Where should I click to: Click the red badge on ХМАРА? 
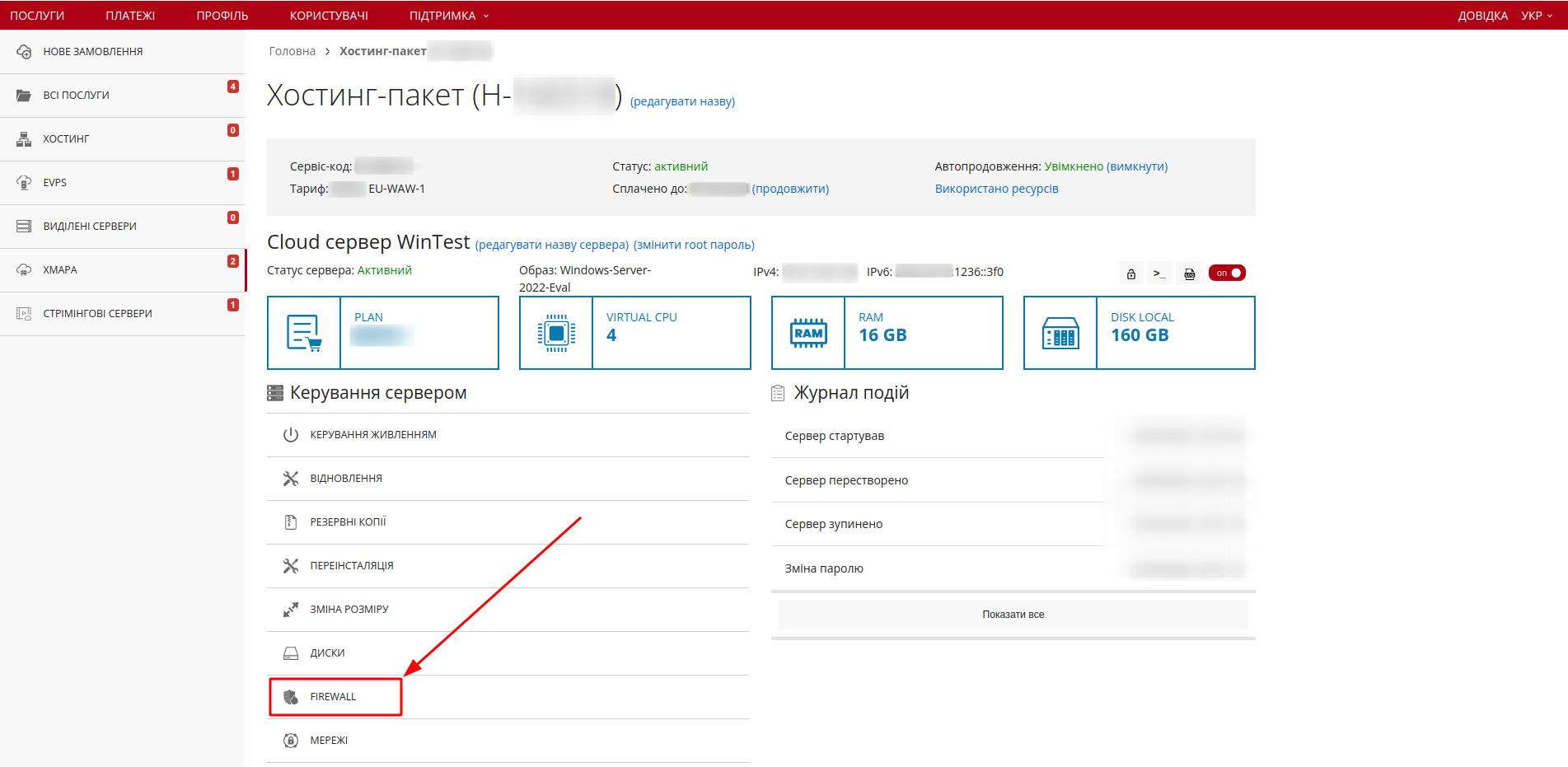[233, 261]
